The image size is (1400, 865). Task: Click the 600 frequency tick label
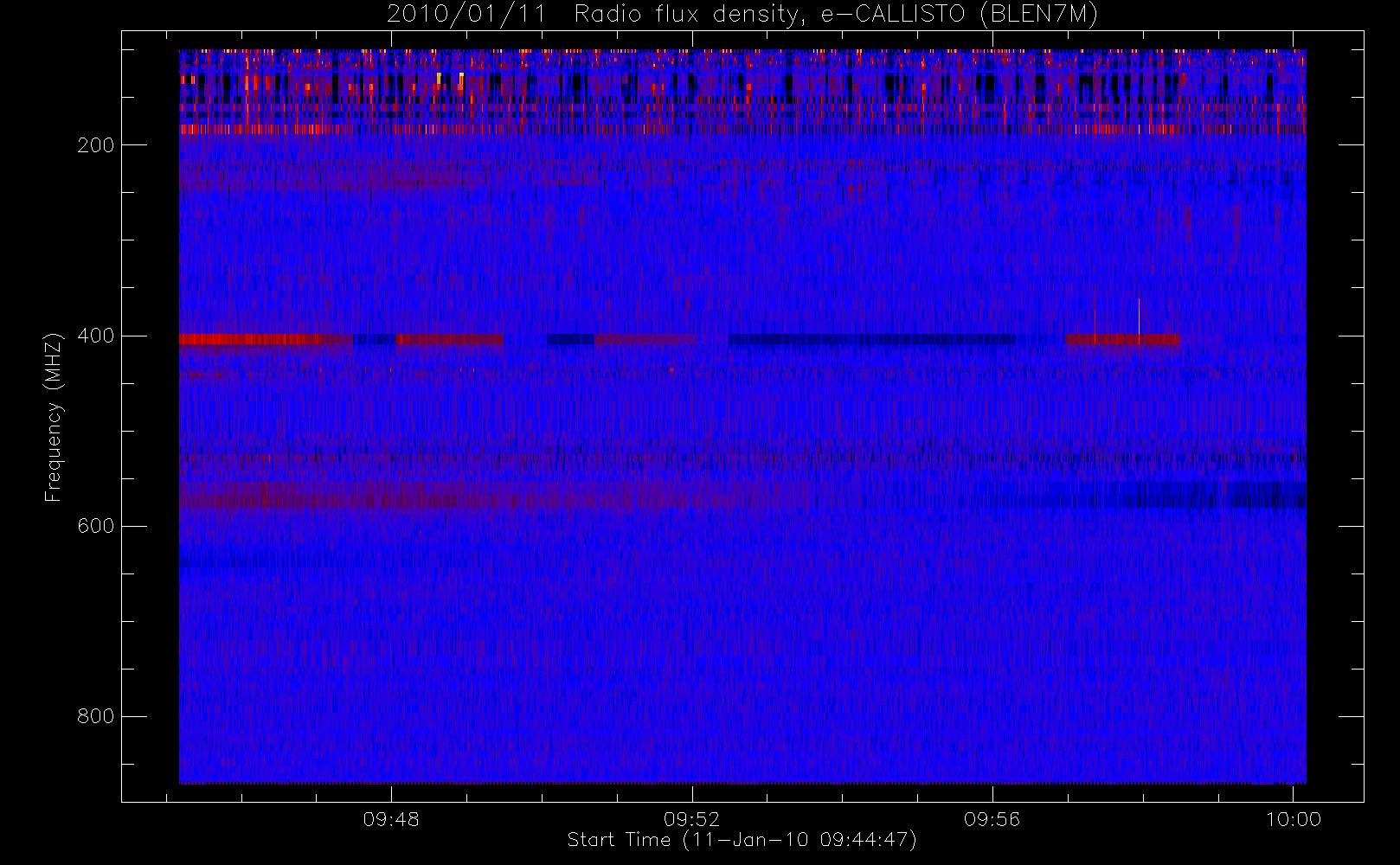[x=95, y=526]
